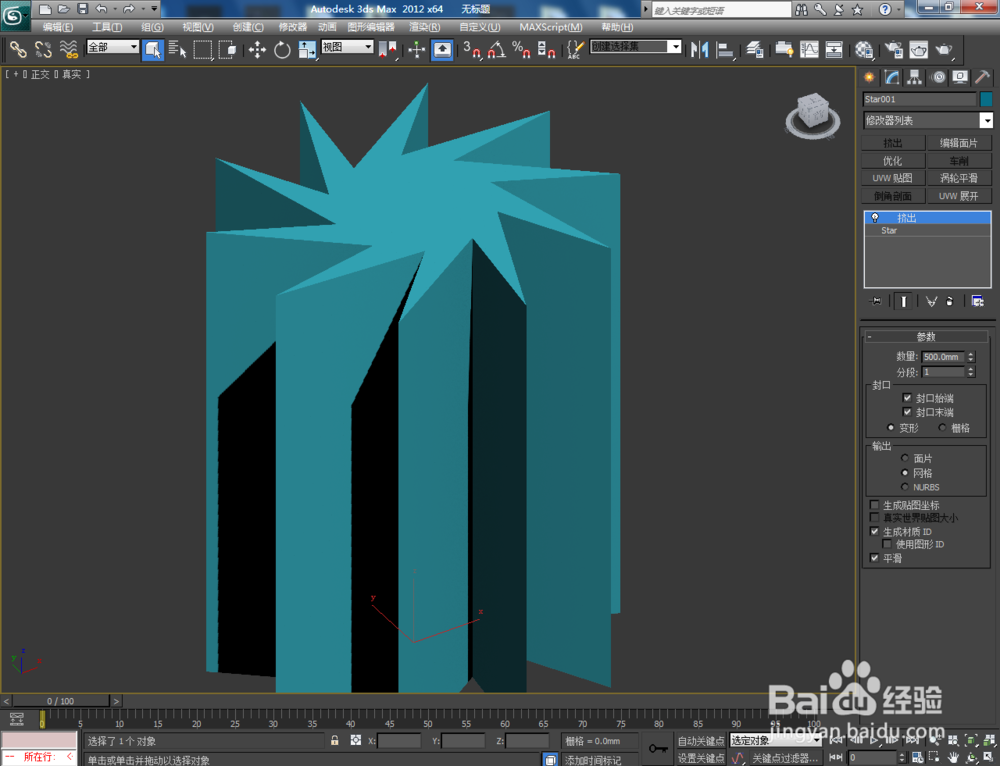Toggle Angle Snap button
Image resolution: width=1000 pixels, height=766 pixels.
pyautogui.click(x=497, y=50)
